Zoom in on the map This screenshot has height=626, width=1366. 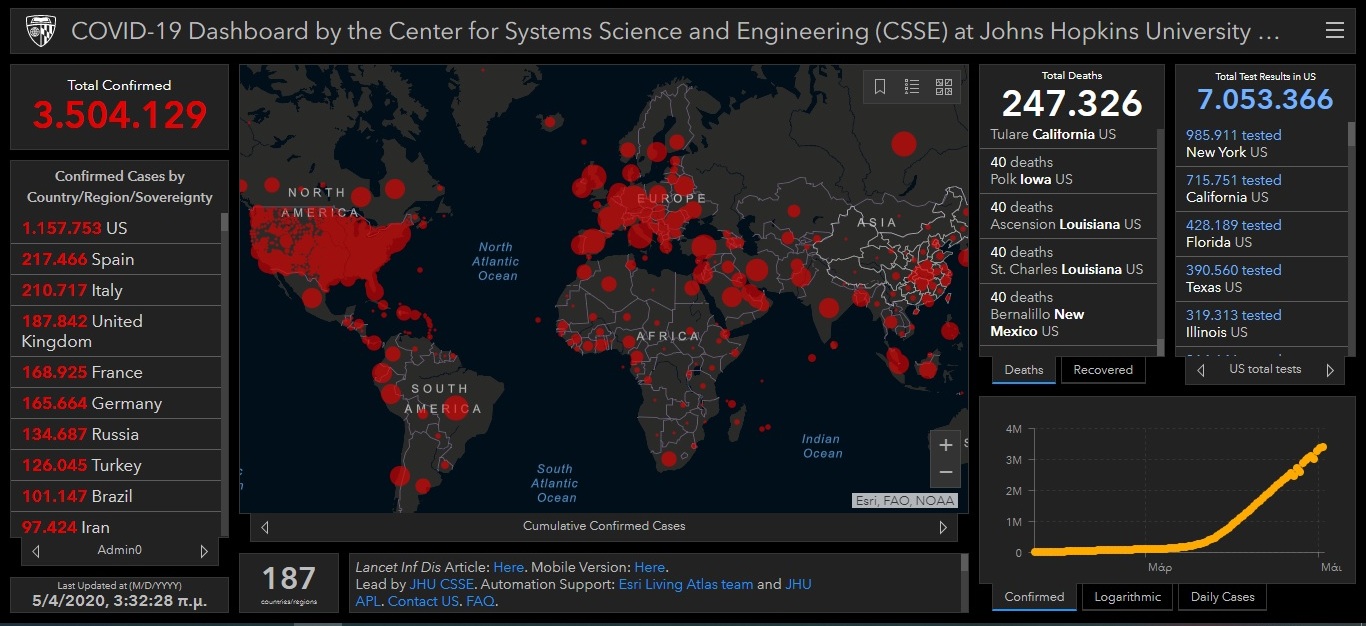[x=946, y=446]
